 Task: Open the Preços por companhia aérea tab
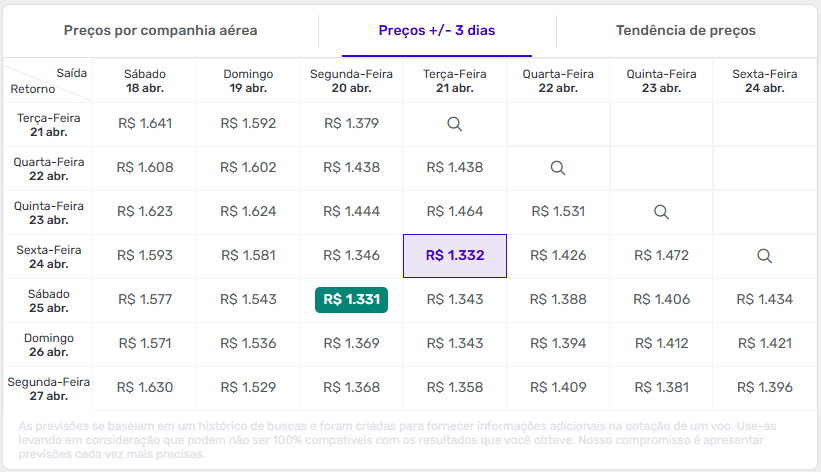(161, 31)
